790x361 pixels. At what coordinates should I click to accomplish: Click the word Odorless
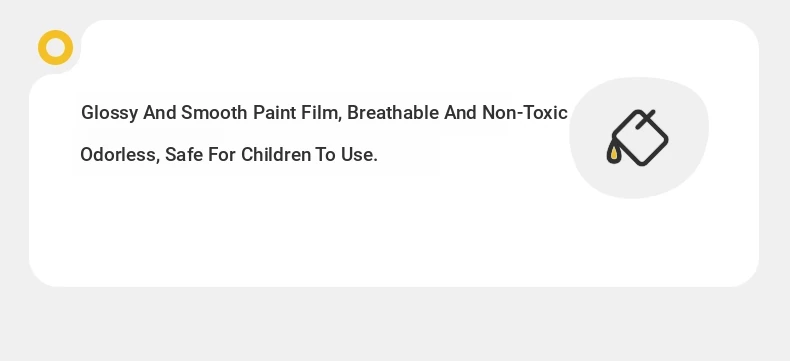pos(119,155)
